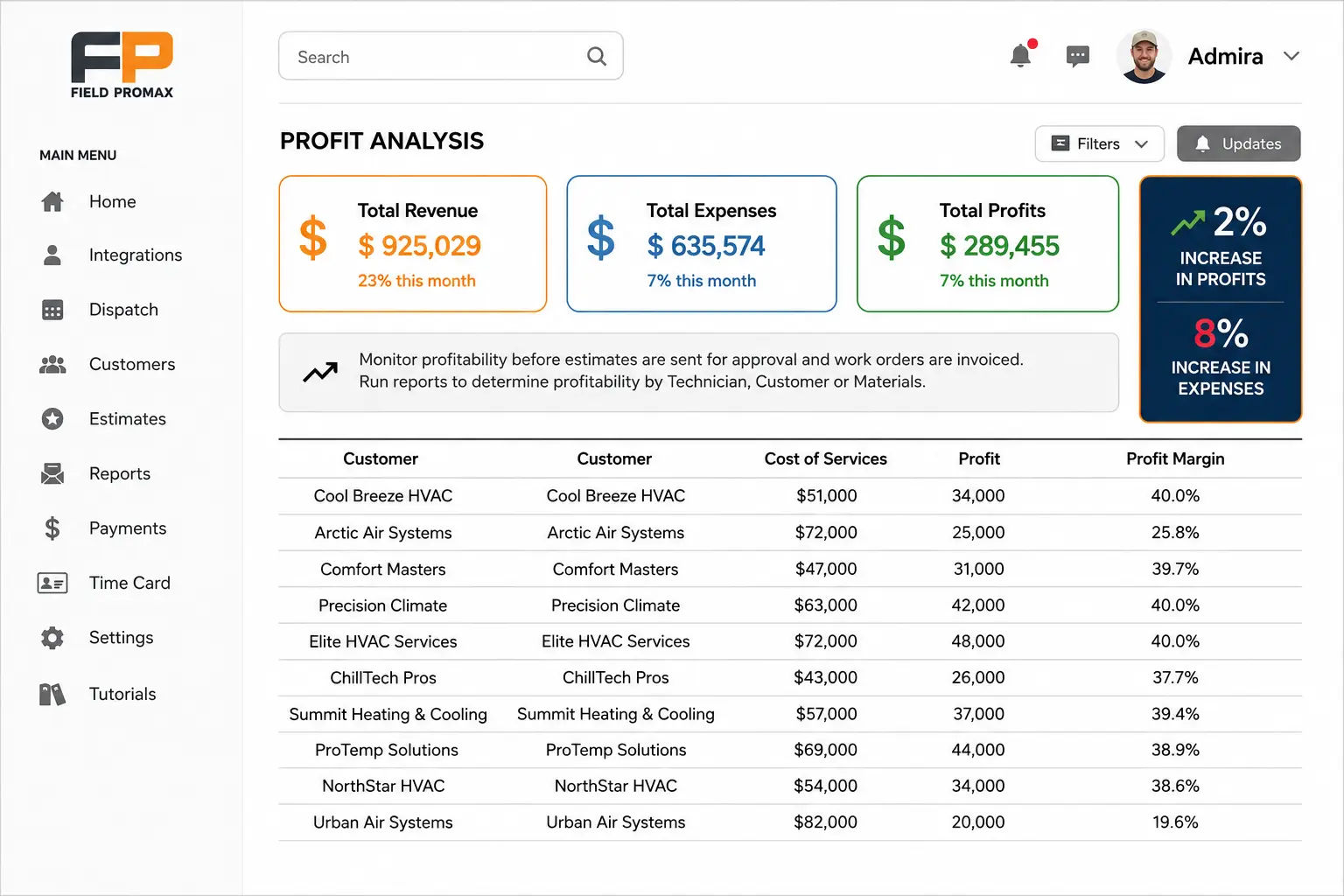Click the orange Total Revenue dollar icon
Viewport: 1344px width, 896px height.
[313, 238]
